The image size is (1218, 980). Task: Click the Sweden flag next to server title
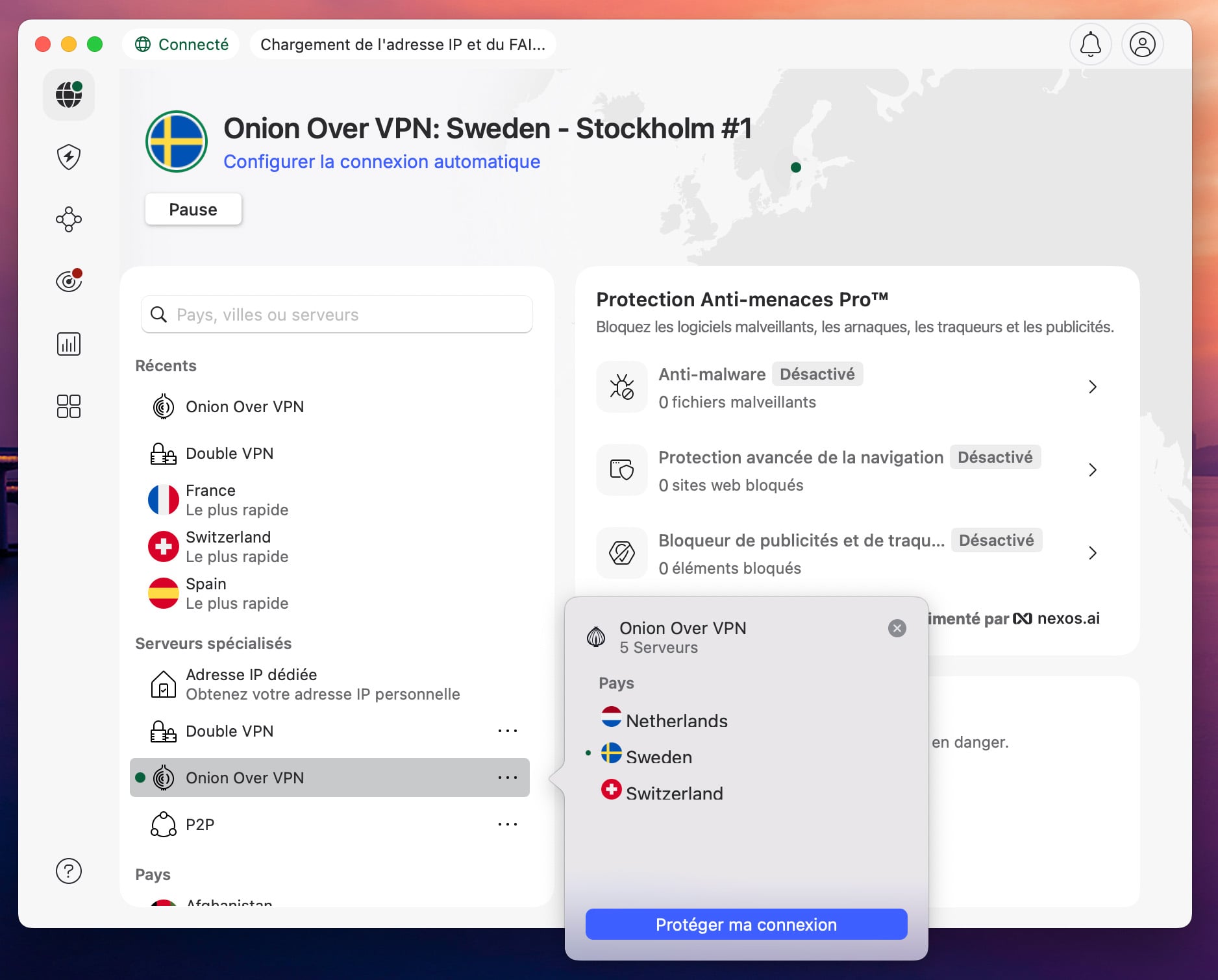[177, 141]
